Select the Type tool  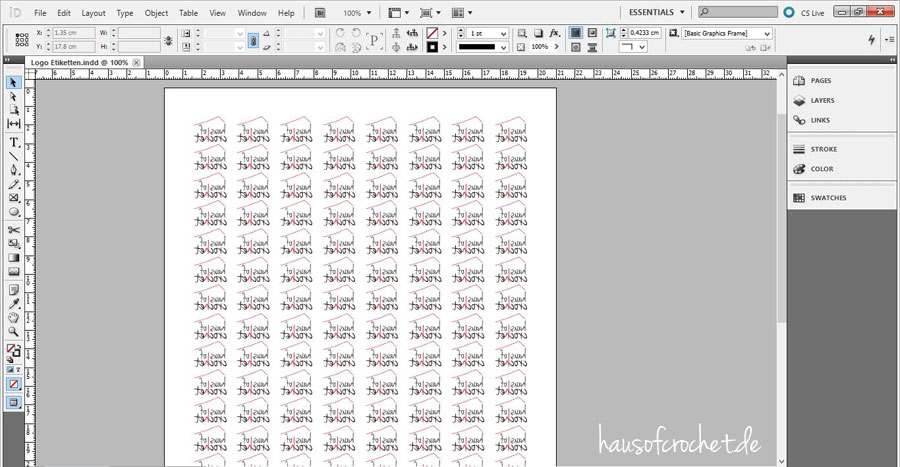pyautogui.click(x=14, y=142)
